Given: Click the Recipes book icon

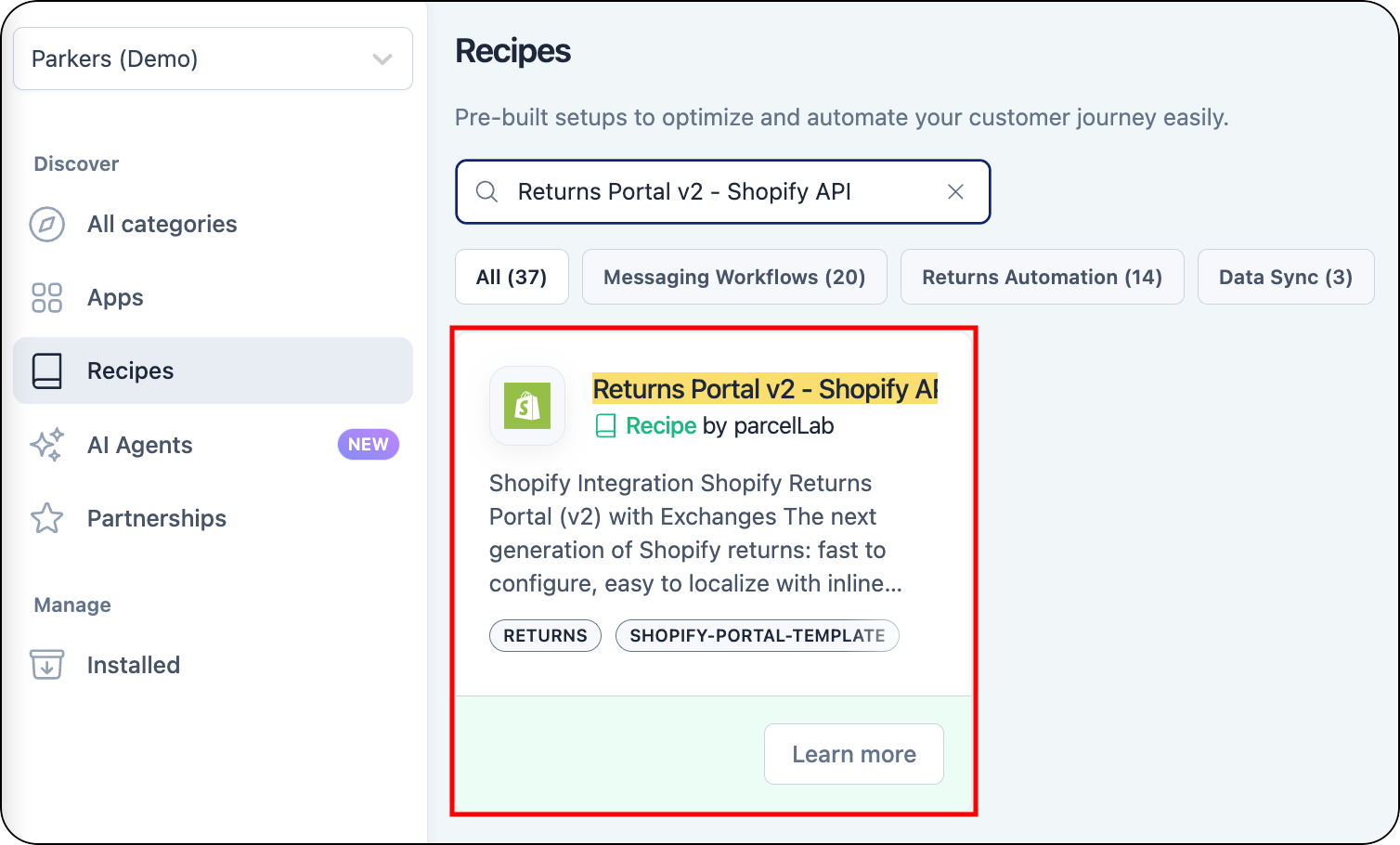Looking at the screenshot, I should [x=46, y=370].
